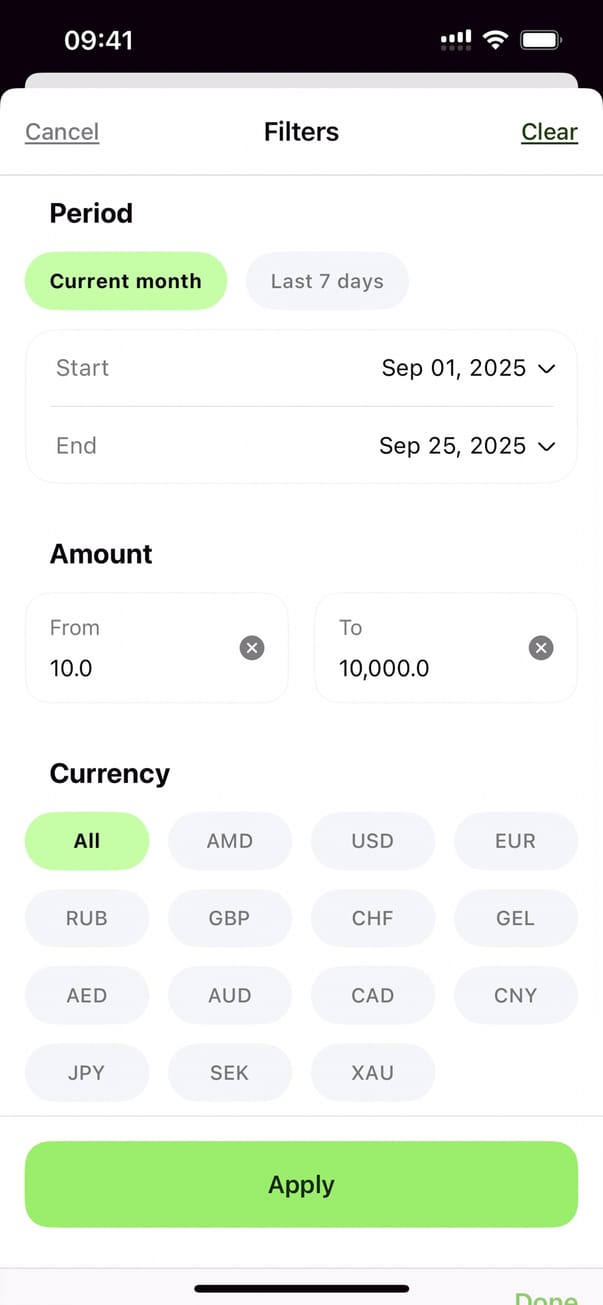Choose the USD currency chip
This screenshot has width=603, height=1305.
(372, 841)
